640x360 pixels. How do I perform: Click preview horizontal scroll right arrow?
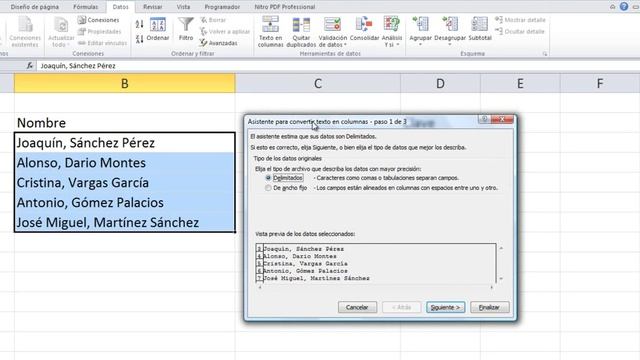(491, 287)
